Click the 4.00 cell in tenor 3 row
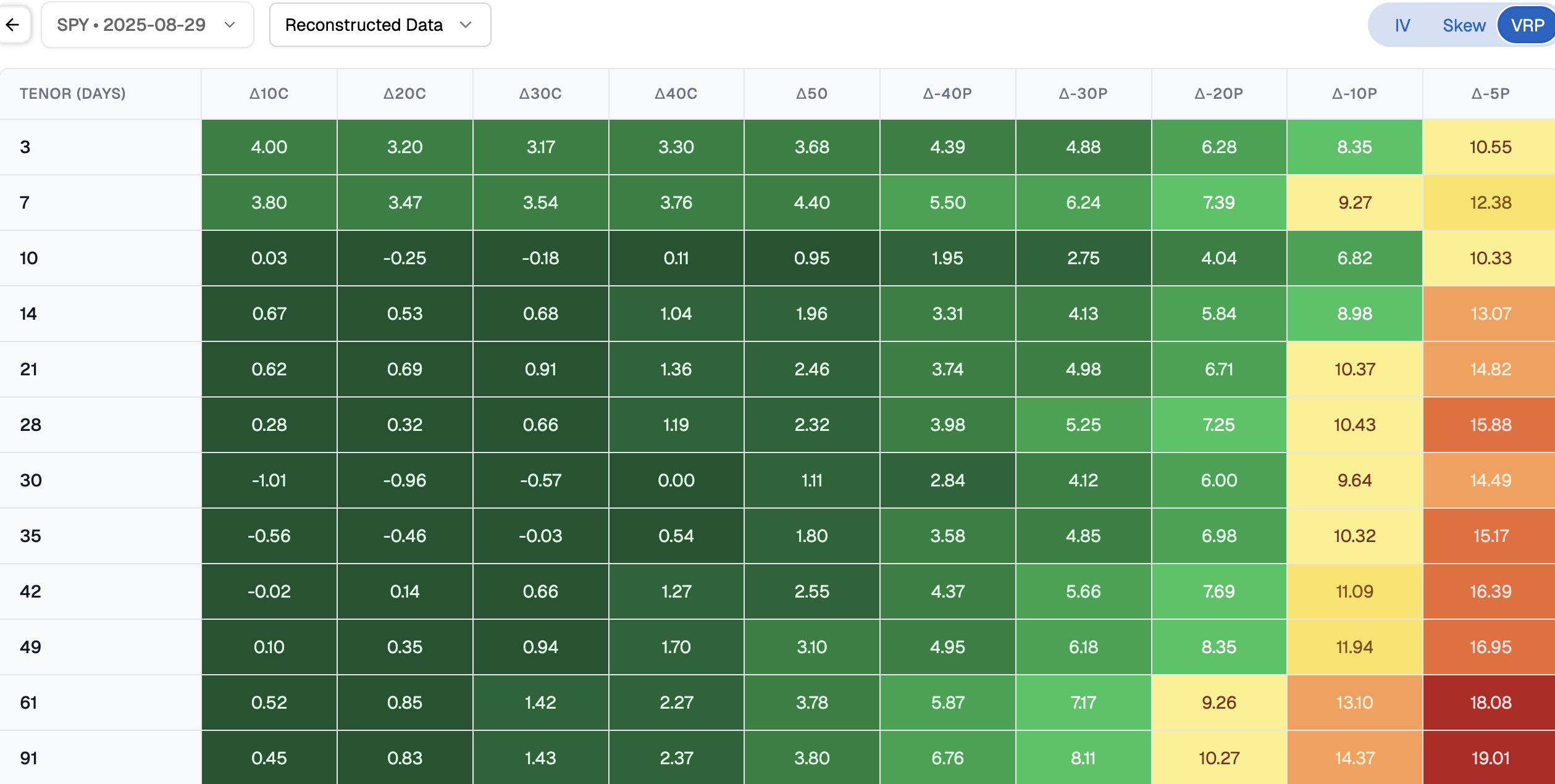 (269, 147)
